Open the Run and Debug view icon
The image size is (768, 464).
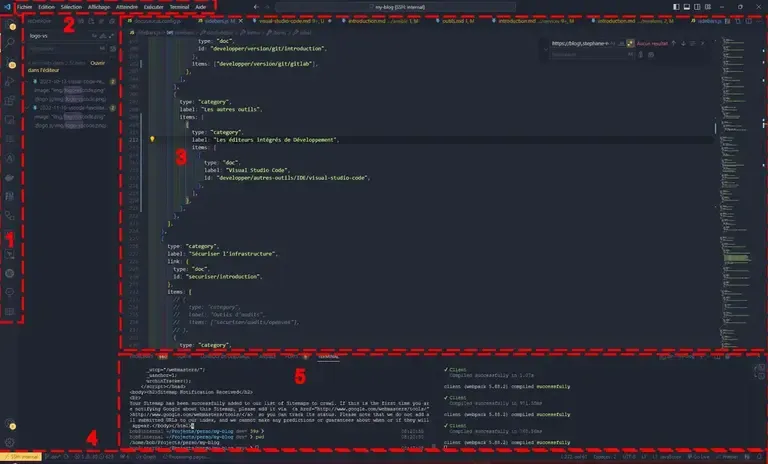[10, 81]
